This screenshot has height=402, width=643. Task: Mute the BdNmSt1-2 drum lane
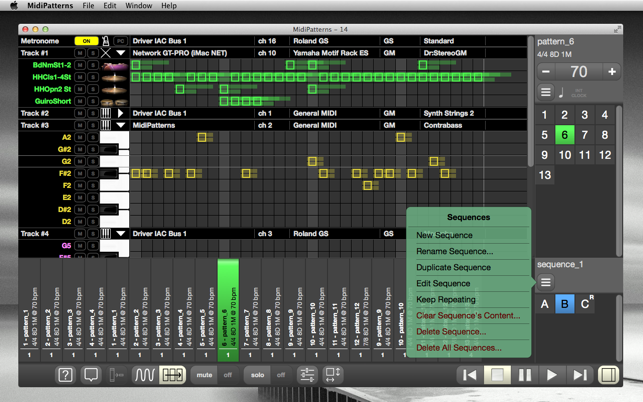[80, 65]
